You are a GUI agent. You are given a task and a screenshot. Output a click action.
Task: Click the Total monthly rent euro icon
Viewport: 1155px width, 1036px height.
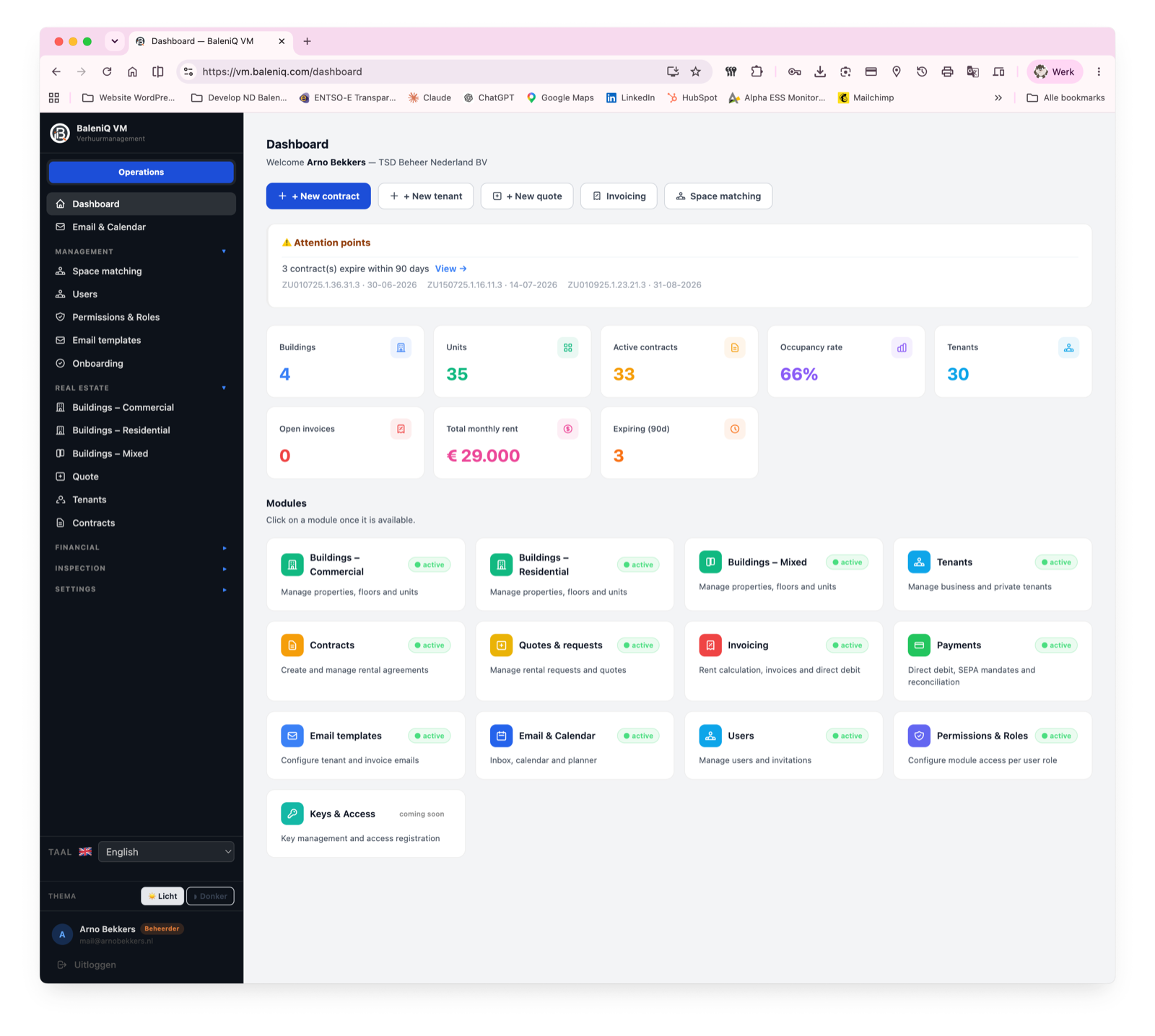point(568,429)
